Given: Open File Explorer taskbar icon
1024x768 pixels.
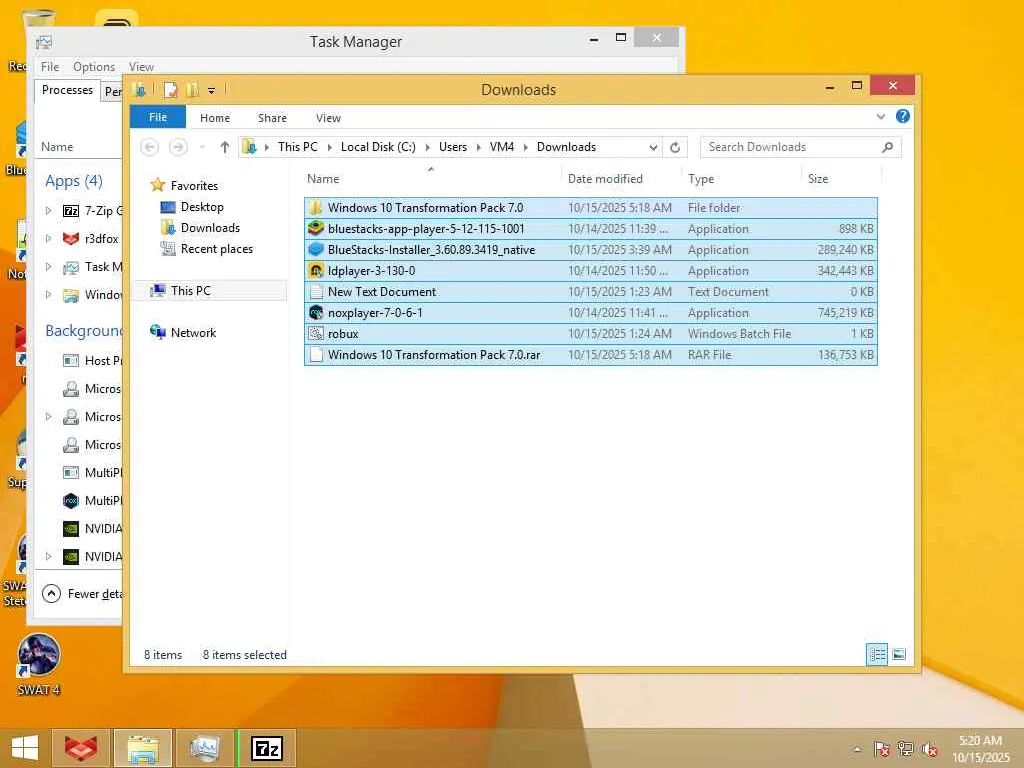Looking at the screenshot, I should pos(143,748).
